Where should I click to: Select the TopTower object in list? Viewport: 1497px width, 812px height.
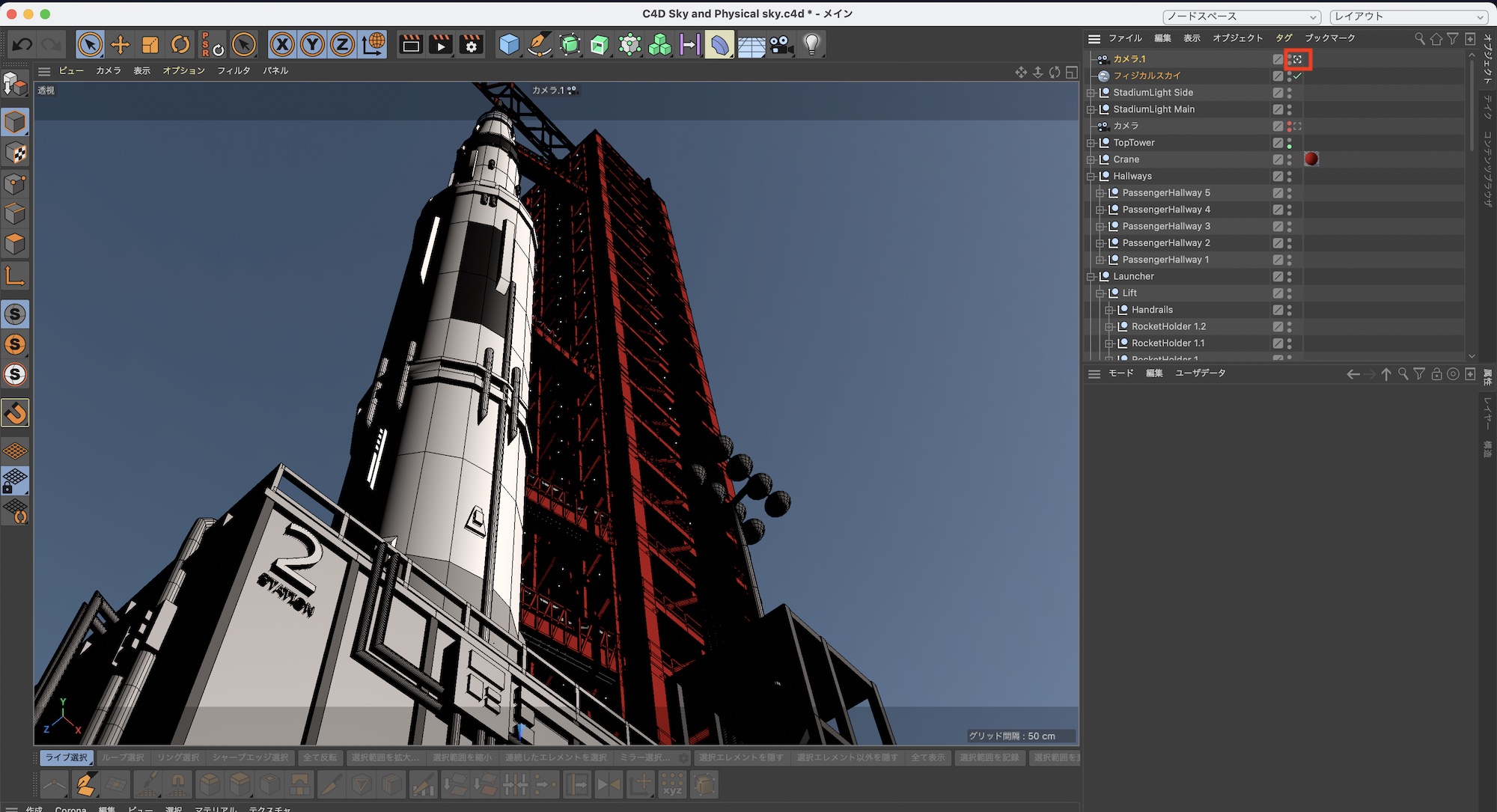coord(1133,143)
